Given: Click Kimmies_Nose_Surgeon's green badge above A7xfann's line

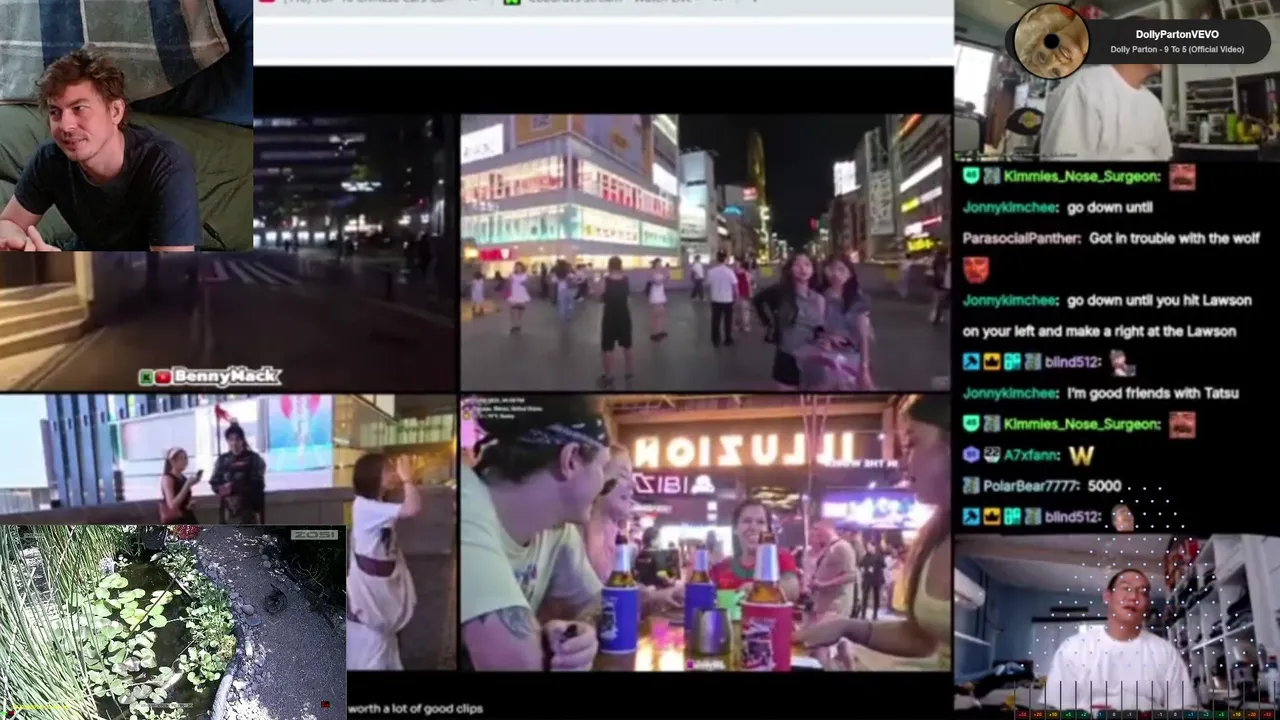Looking at the screenshot, I should (970, 424).
